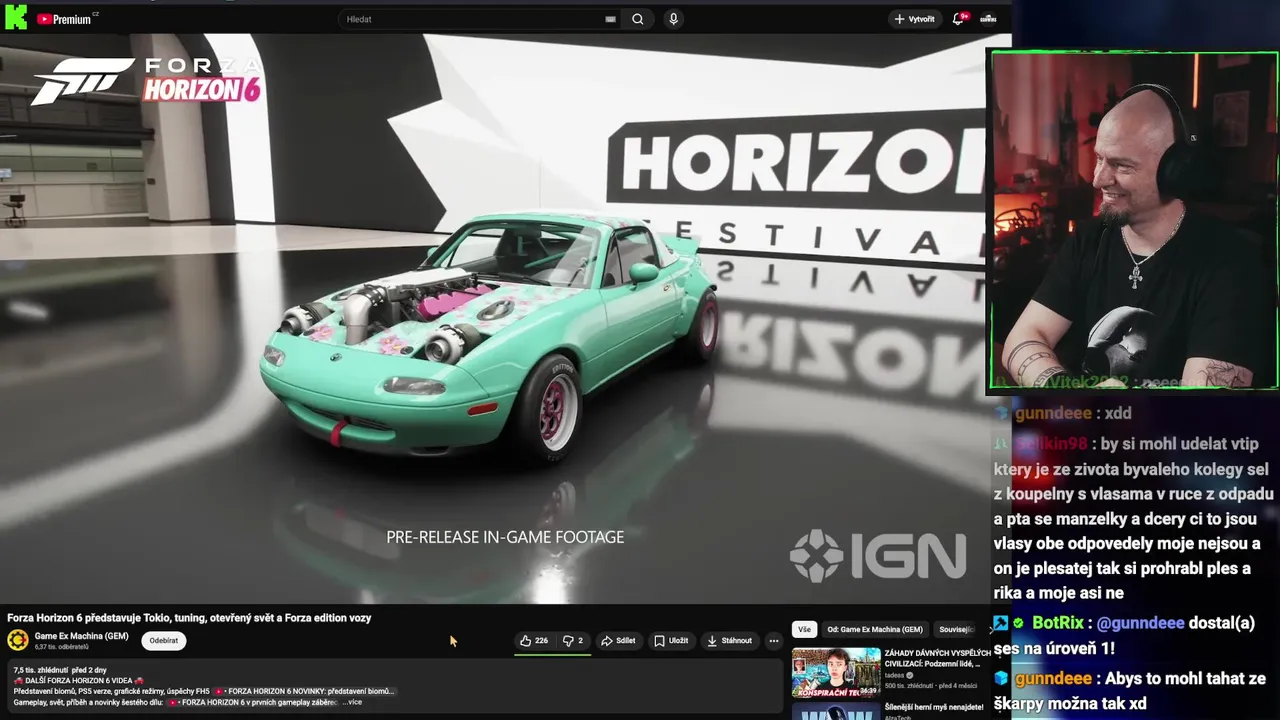Open the tadeas channel name under suggestion

[x=895, y=675]
